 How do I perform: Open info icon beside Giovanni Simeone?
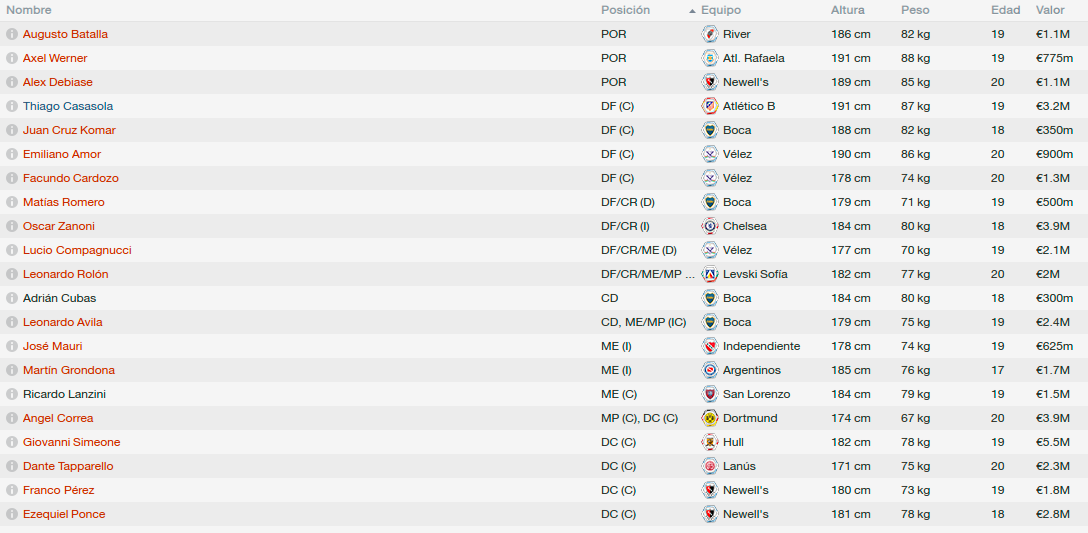[x=12, y=442]
